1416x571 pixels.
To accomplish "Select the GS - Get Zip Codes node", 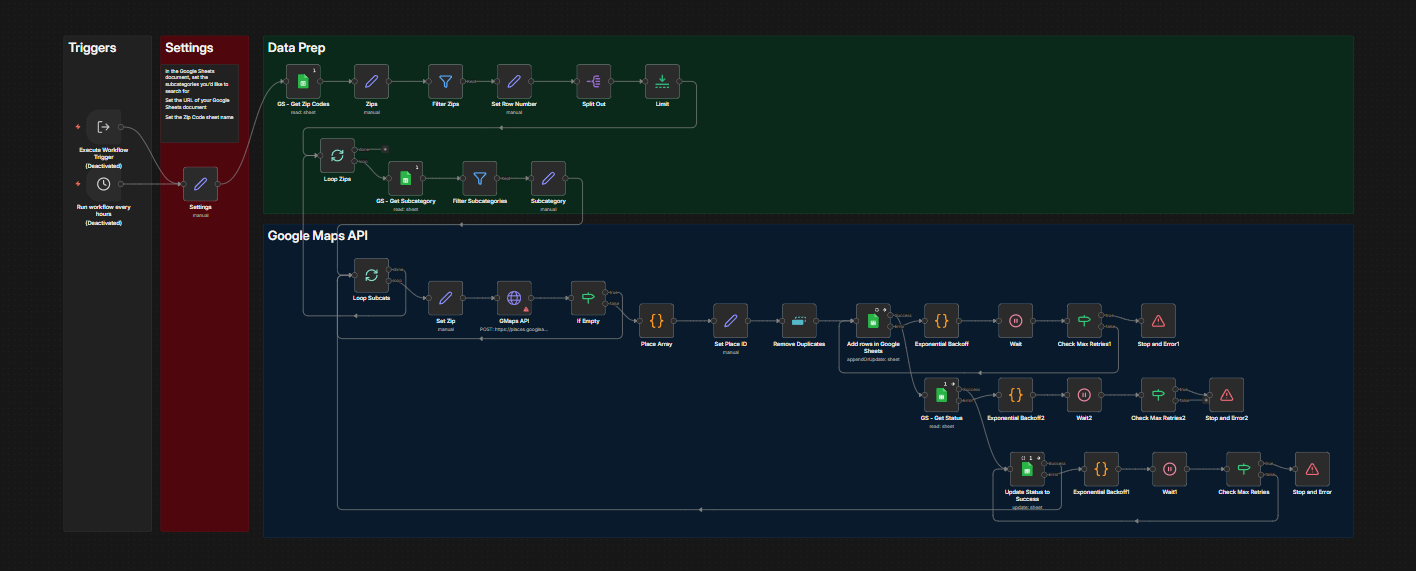I will (303, 81).
